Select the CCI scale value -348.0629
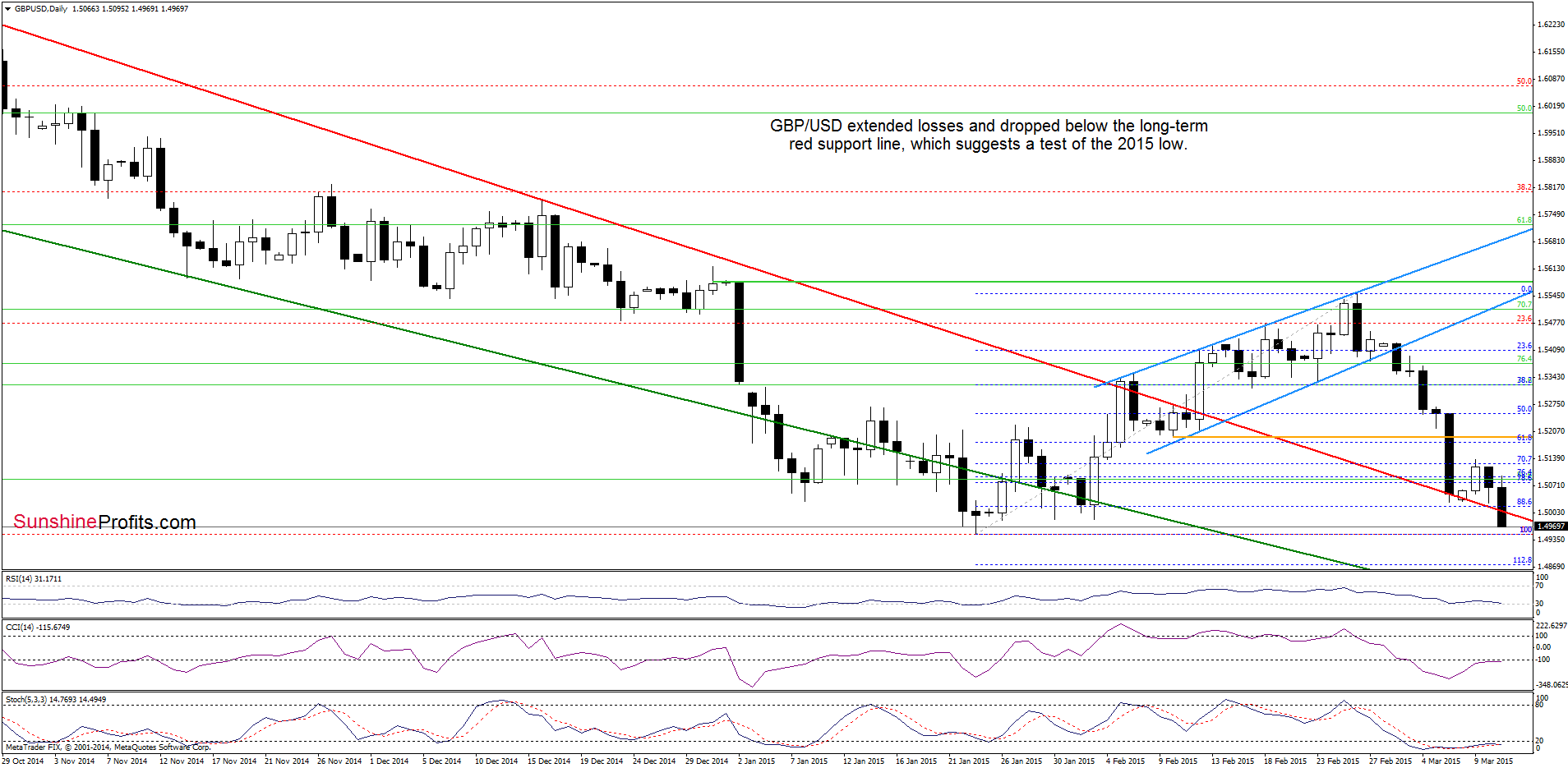The width and height of the screenshot is (1568, 768). pyautogui.click(x=1551, y=685)
